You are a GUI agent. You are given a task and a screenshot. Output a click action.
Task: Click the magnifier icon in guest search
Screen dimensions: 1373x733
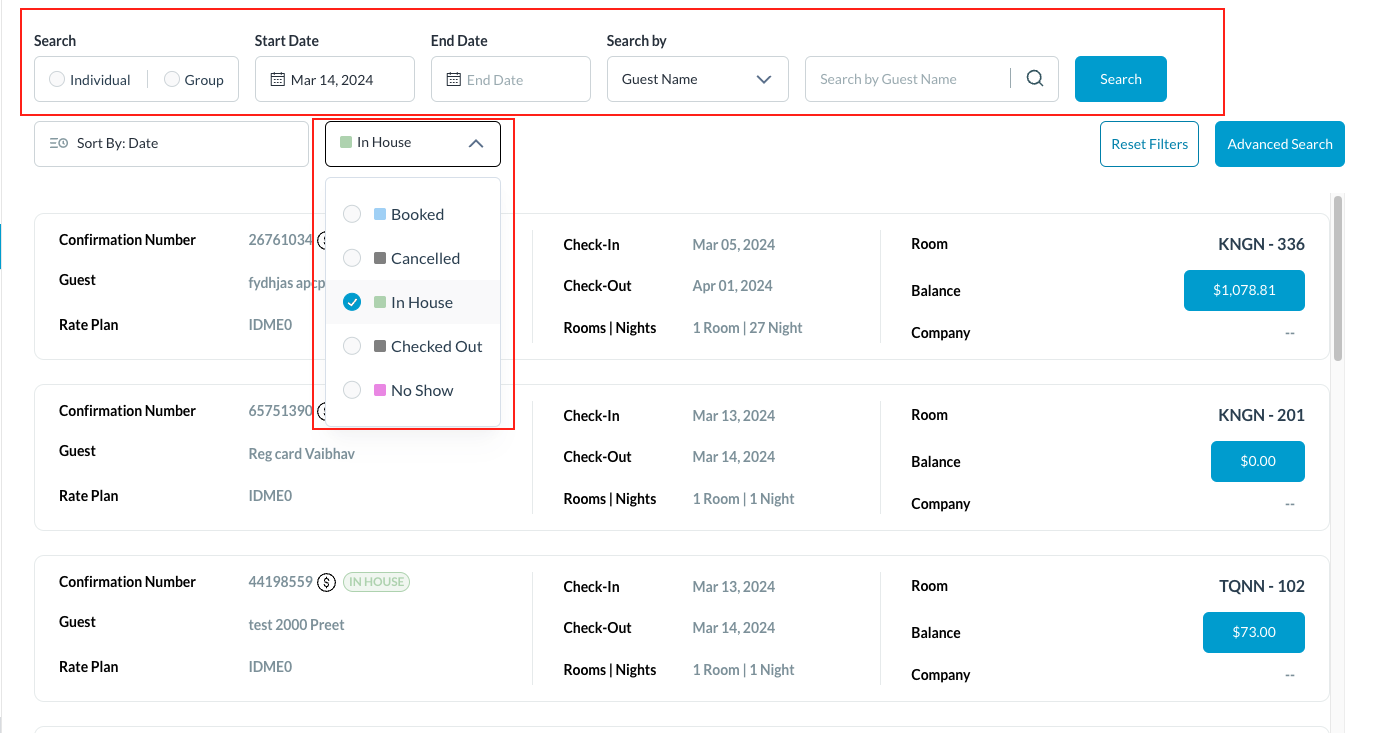pyautogui.click(x=1035, y=79)
